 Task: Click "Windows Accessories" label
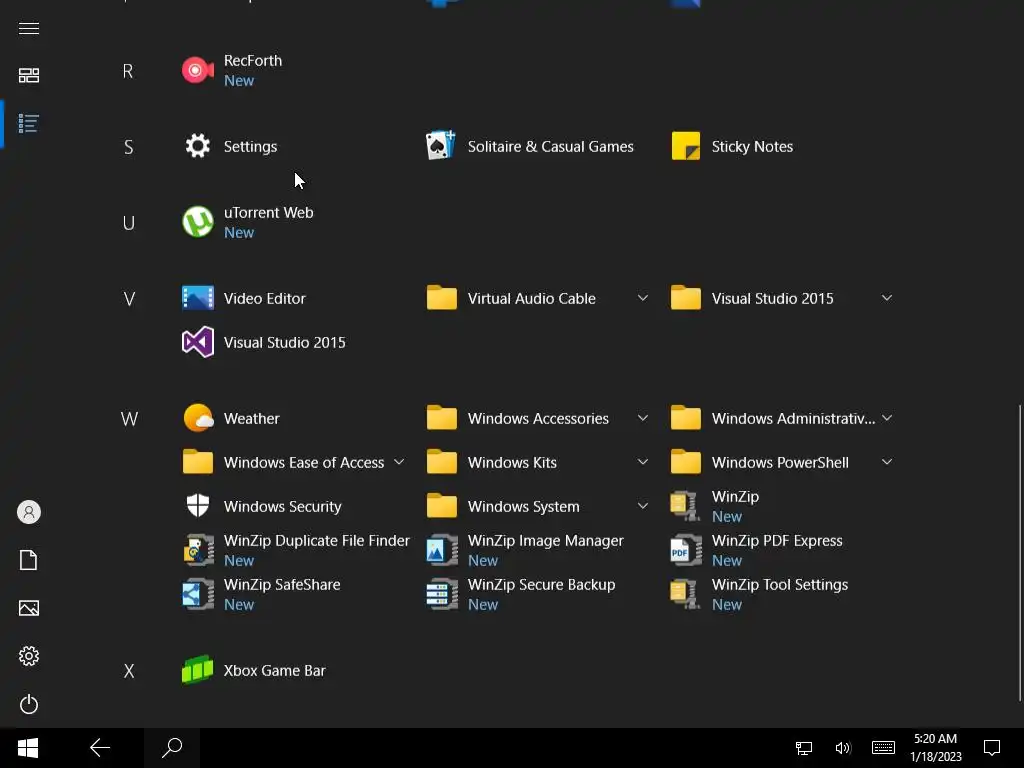coord(538,419)
